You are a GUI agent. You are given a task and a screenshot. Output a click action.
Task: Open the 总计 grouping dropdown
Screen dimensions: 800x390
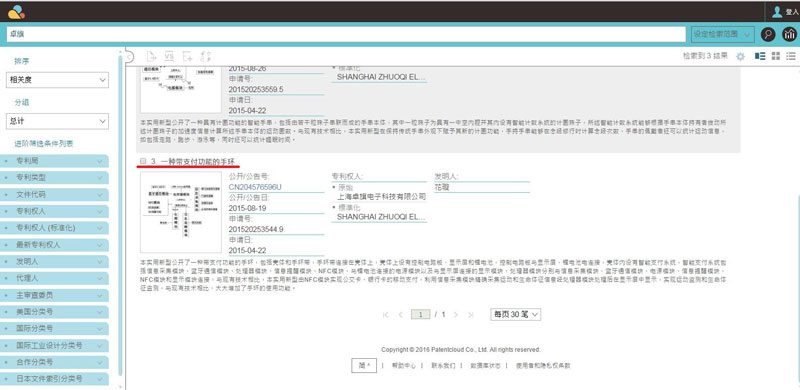click(x=57, y=121)
